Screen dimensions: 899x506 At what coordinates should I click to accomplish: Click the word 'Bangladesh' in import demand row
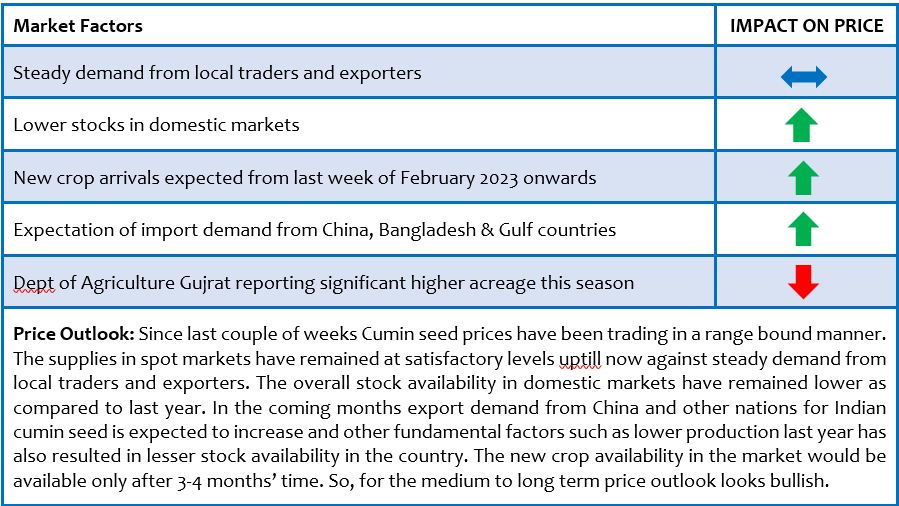pos(427,230)
